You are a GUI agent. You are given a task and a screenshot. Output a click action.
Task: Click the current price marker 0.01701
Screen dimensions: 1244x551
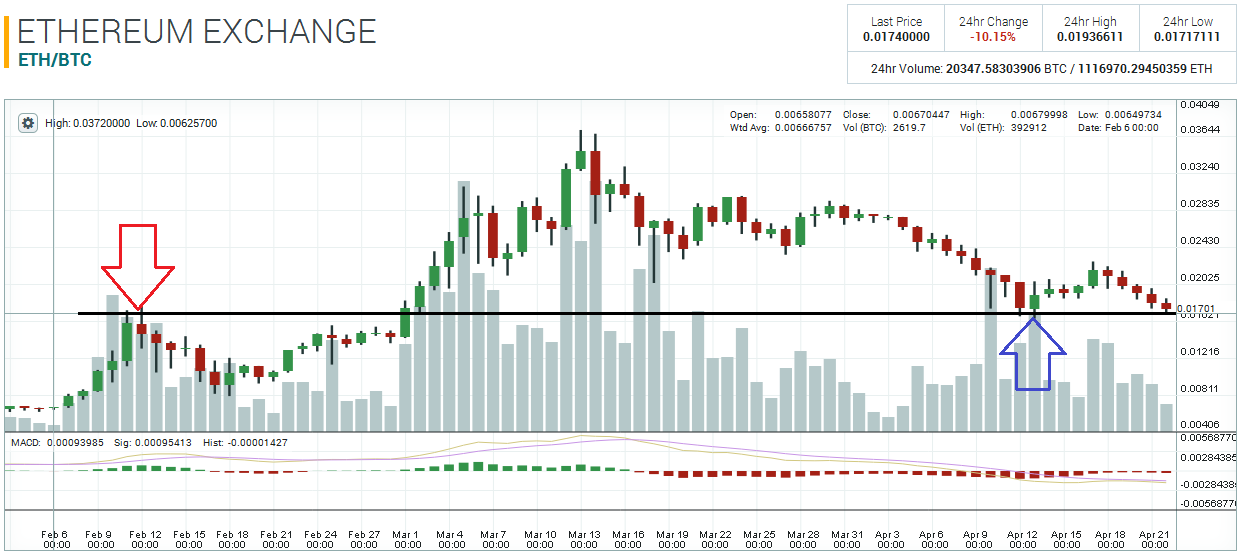(1197, 308)
